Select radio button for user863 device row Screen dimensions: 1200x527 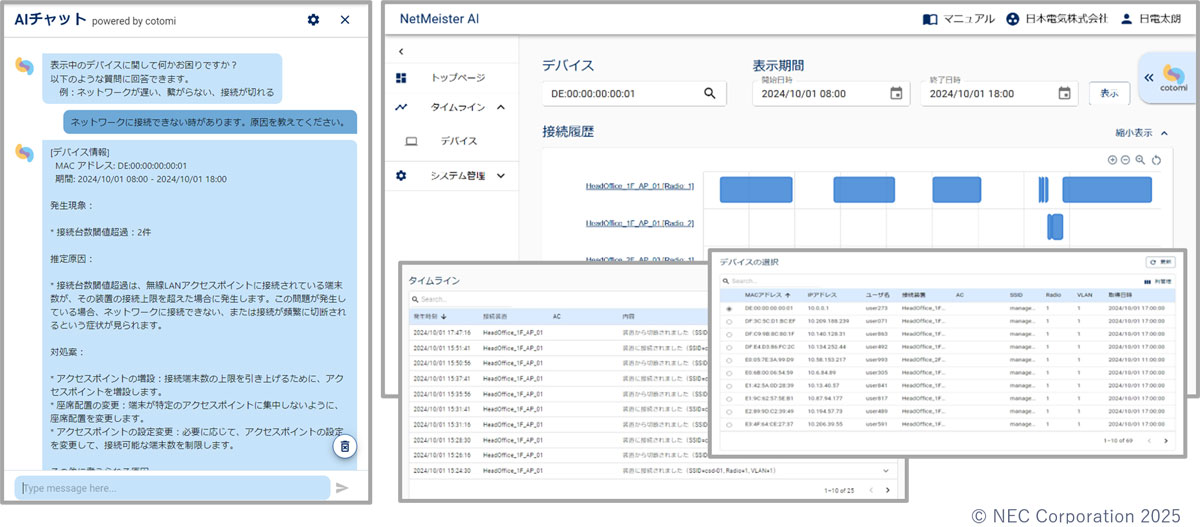[729, 333]
